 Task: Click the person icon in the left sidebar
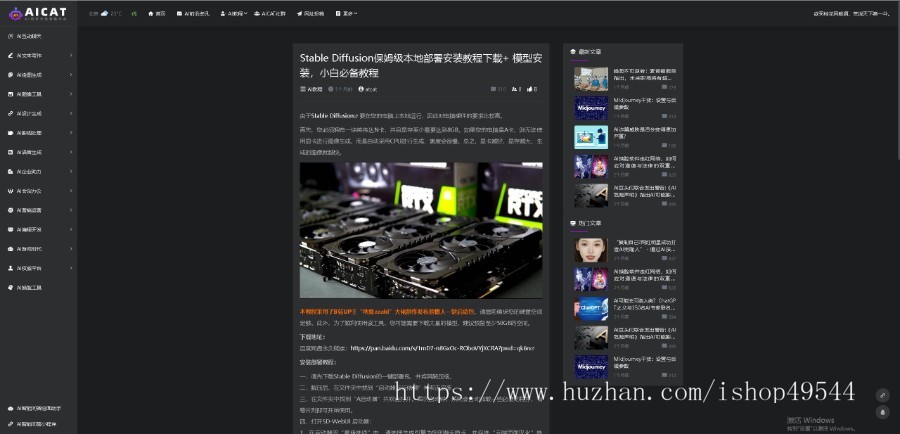coord(10,268)
